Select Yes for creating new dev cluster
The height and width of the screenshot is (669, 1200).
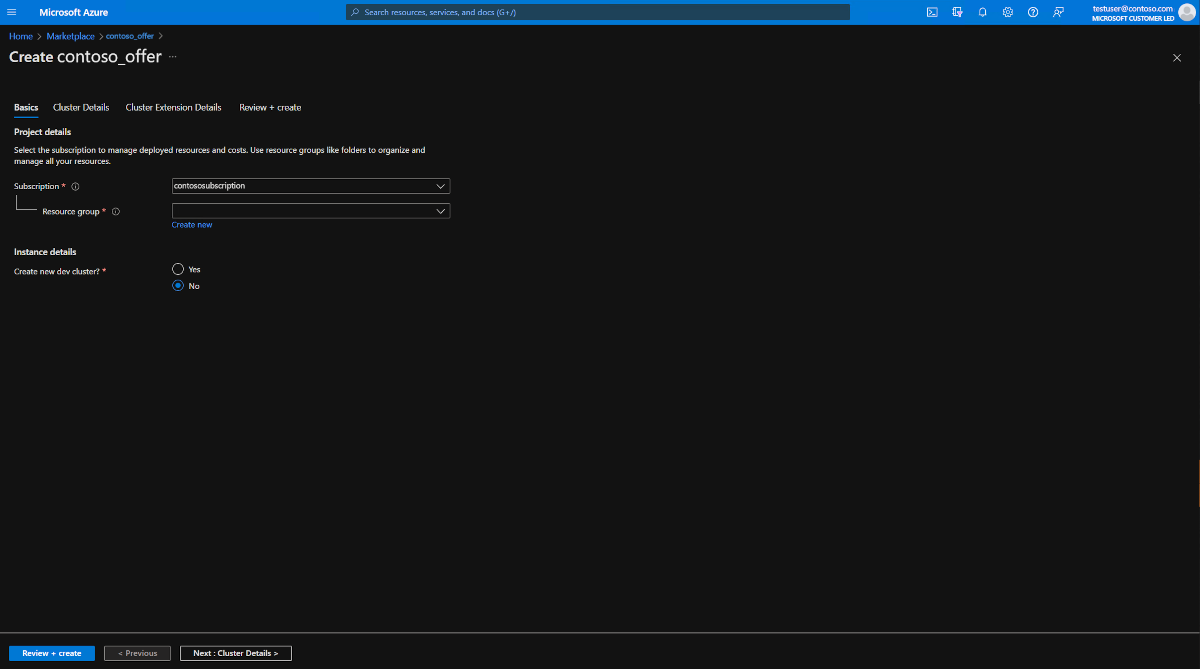pyautogui.click(x=177, y=268)
